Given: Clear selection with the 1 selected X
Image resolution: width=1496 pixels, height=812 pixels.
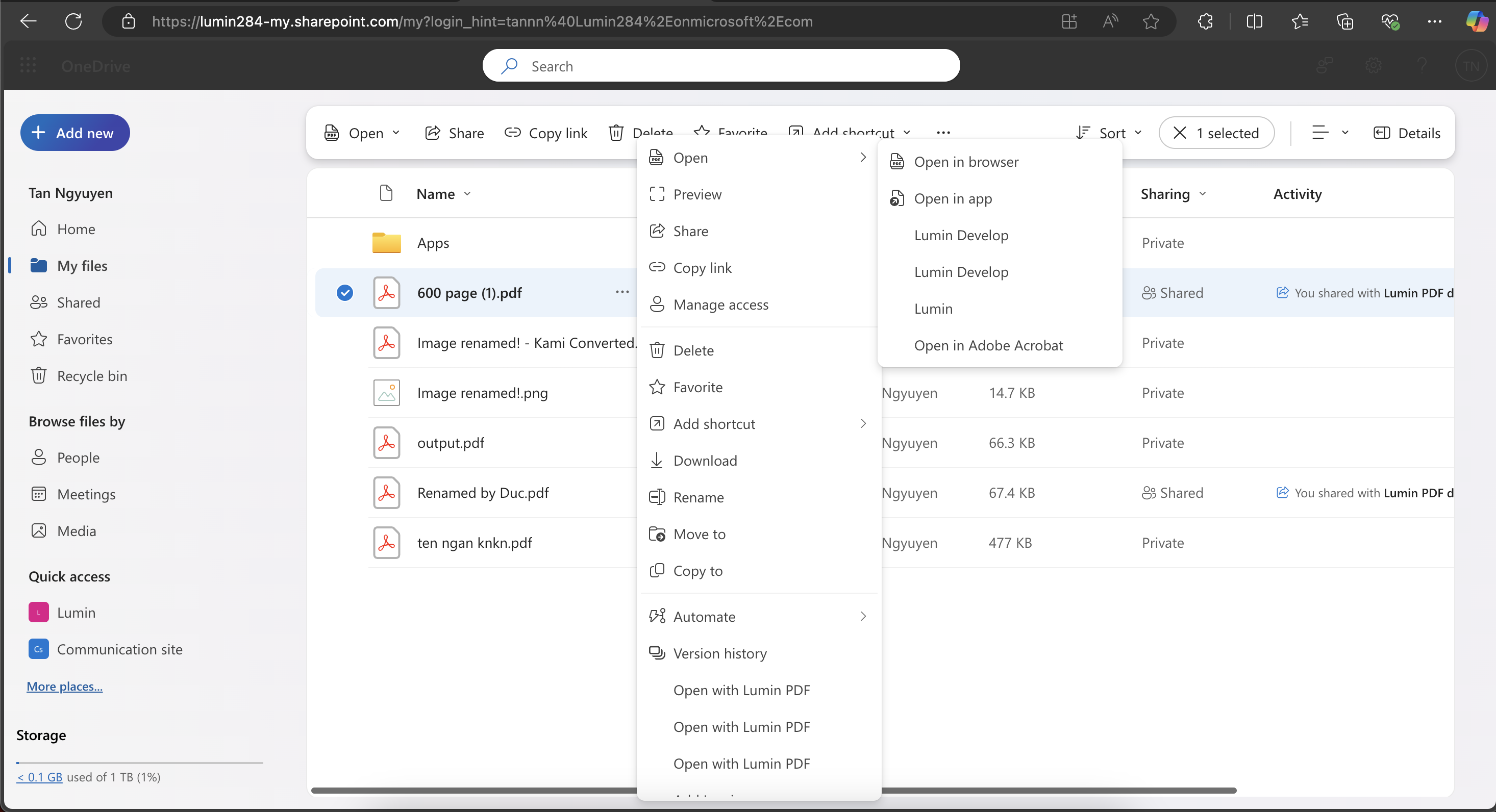Looking at the screenshot, I should tap(1179, 133).
